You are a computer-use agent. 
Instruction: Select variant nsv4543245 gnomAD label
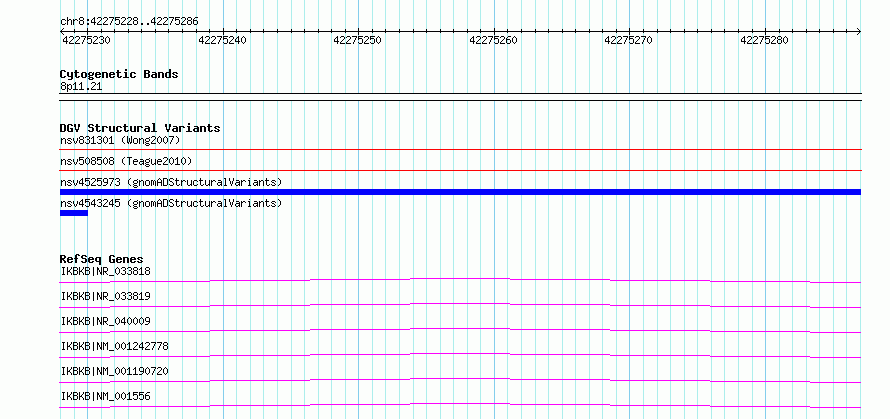[171, 203]
